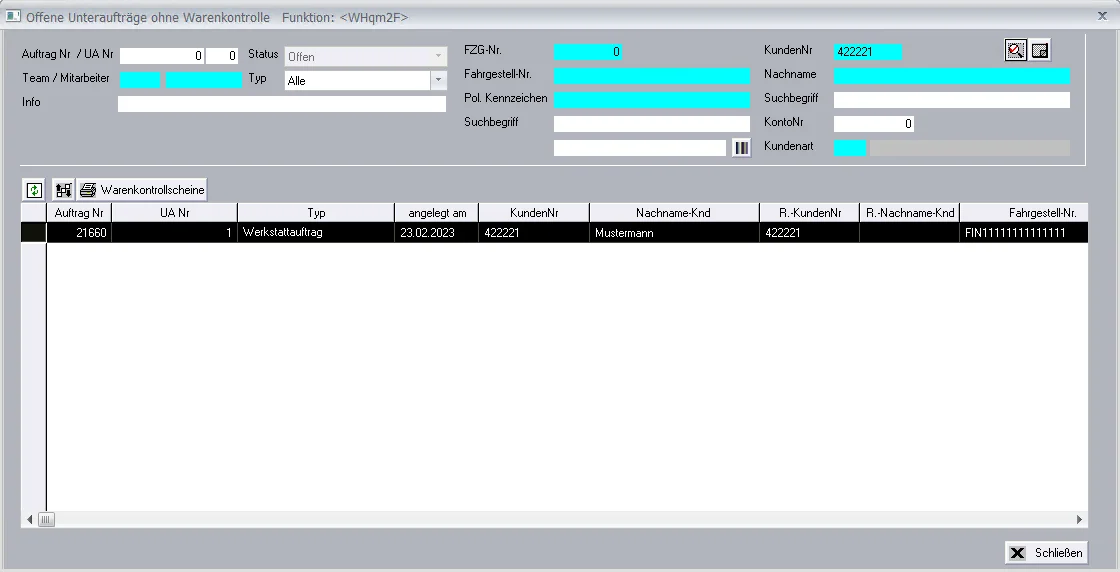Click the reset search magnifier icon

[1016, 50]
